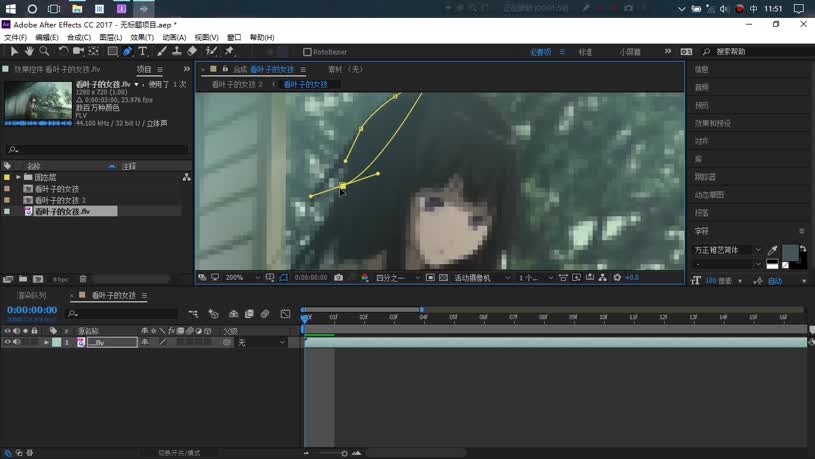Open the graph editor icon
This screenshot has width=815, height=459.
(285, 313)
